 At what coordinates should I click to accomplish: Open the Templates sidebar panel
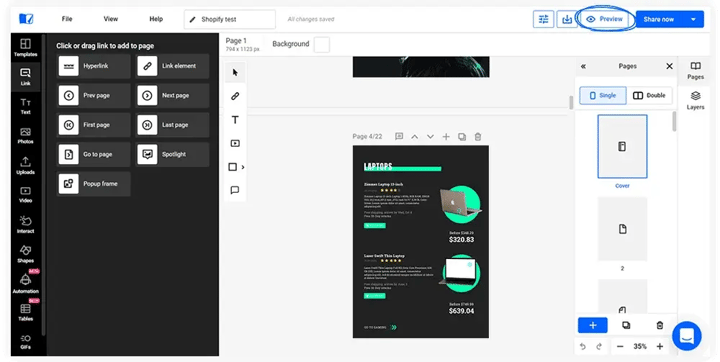coord(26,48)
